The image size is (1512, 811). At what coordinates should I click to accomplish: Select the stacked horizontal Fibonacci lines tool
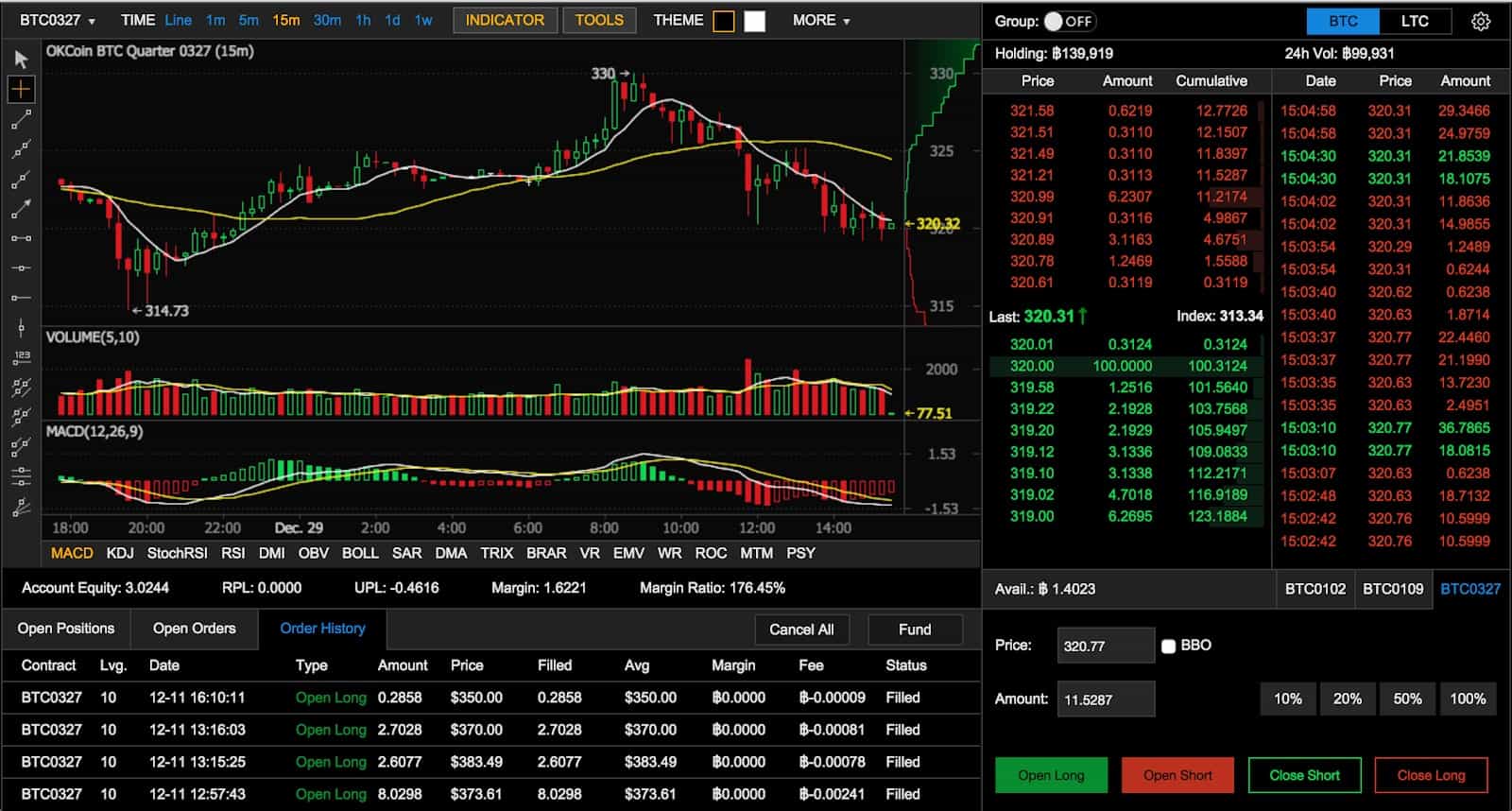(x=21, y=476)
